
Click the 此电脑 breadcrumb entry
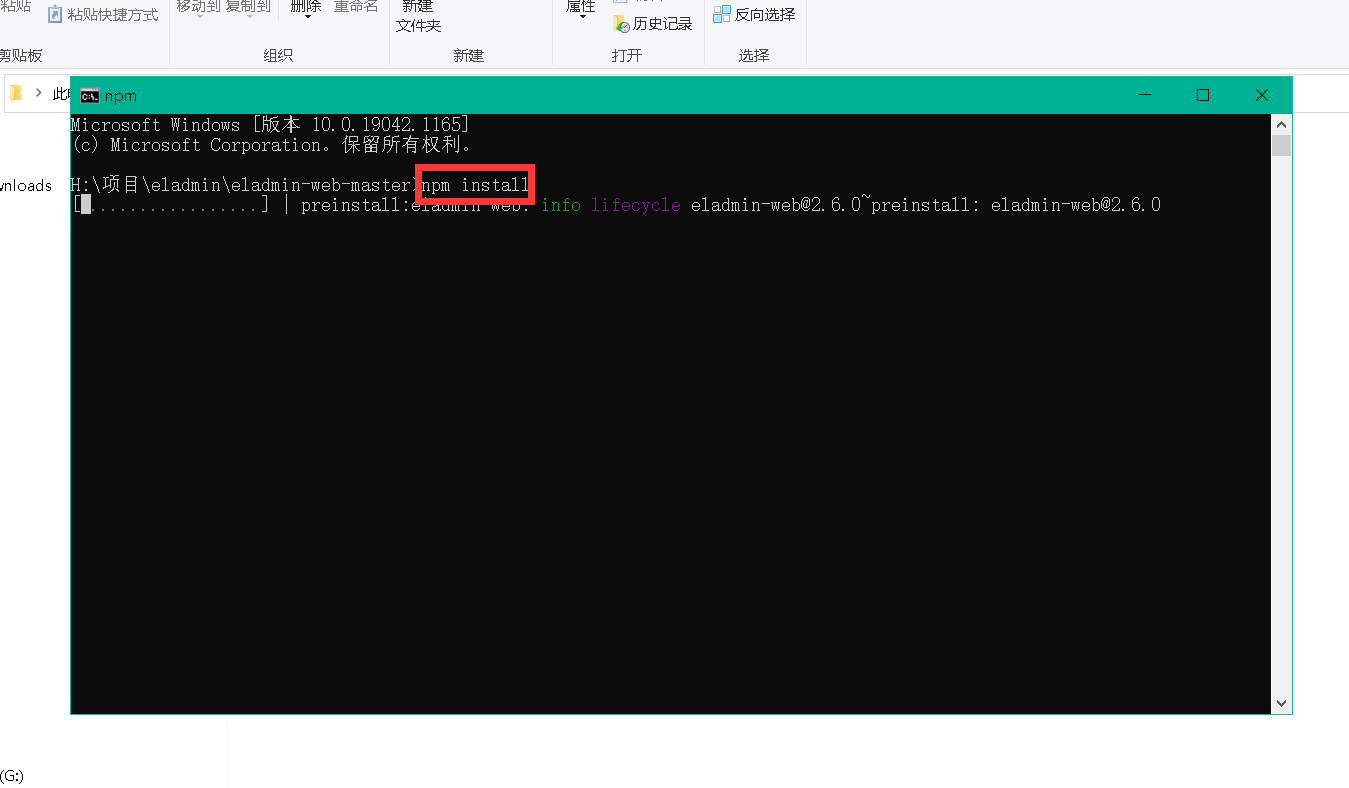(60, 92)
